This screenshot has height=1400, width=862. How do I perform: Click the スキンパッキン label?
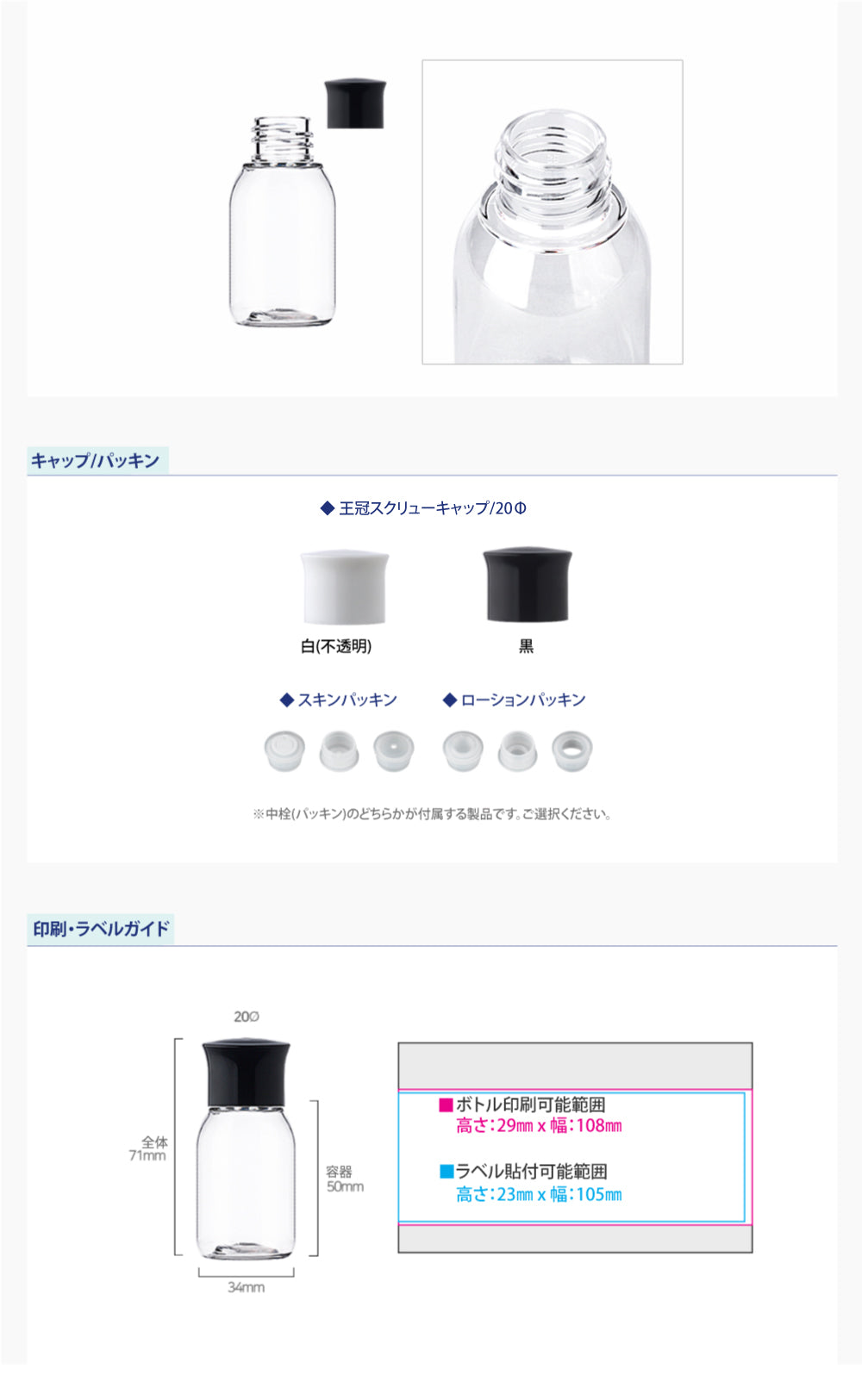pyautogui.click(x=339, y=700)
